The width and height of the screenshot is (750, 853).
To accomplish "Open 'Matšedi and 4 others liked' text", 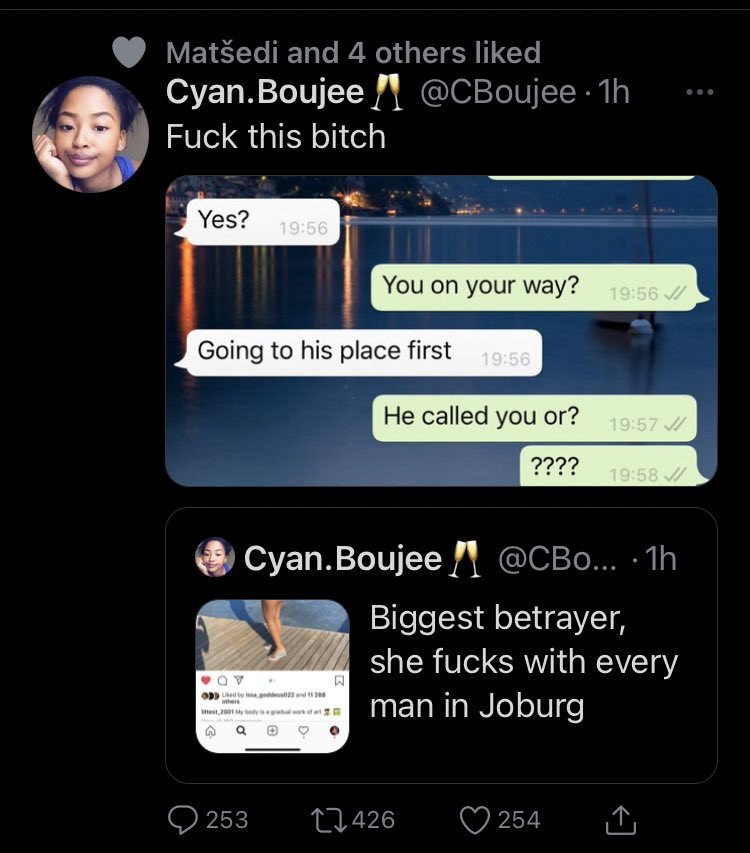I will pos(354,53).
